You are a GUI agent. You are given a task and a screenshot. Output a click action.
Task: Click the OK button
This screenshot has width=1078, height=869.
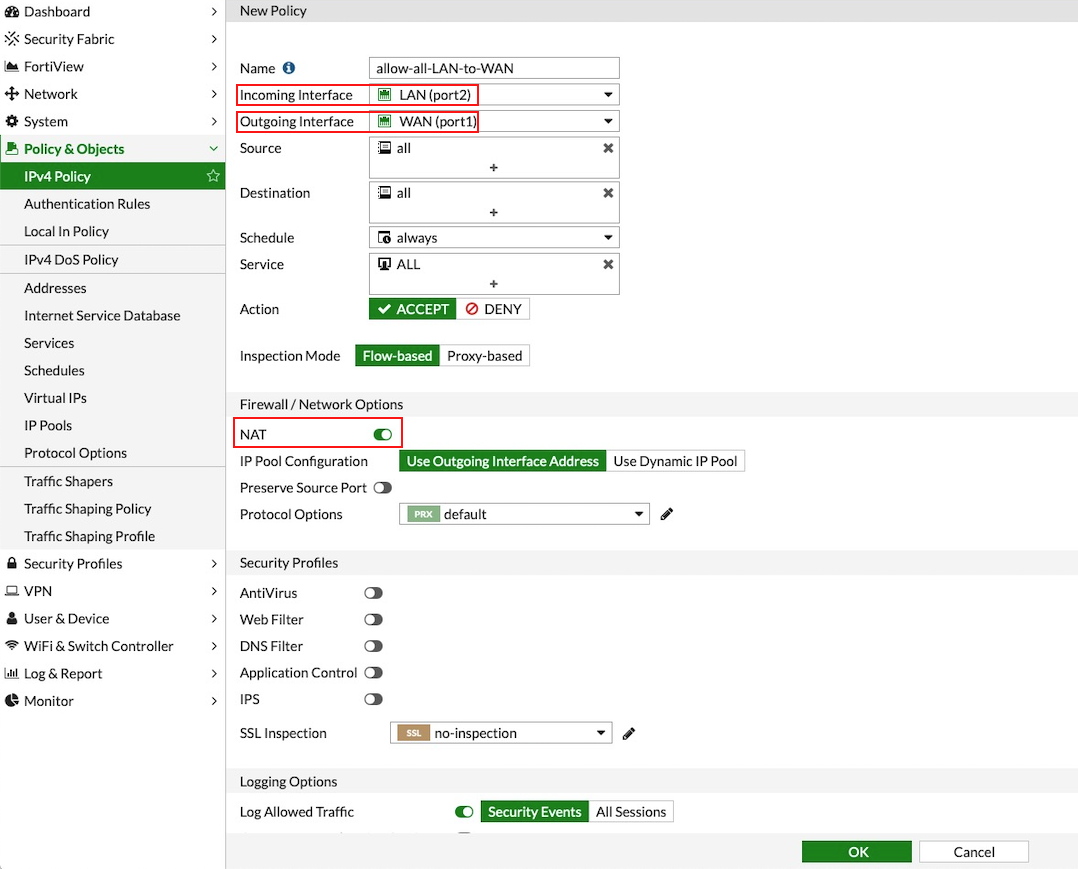pos(857,852)
